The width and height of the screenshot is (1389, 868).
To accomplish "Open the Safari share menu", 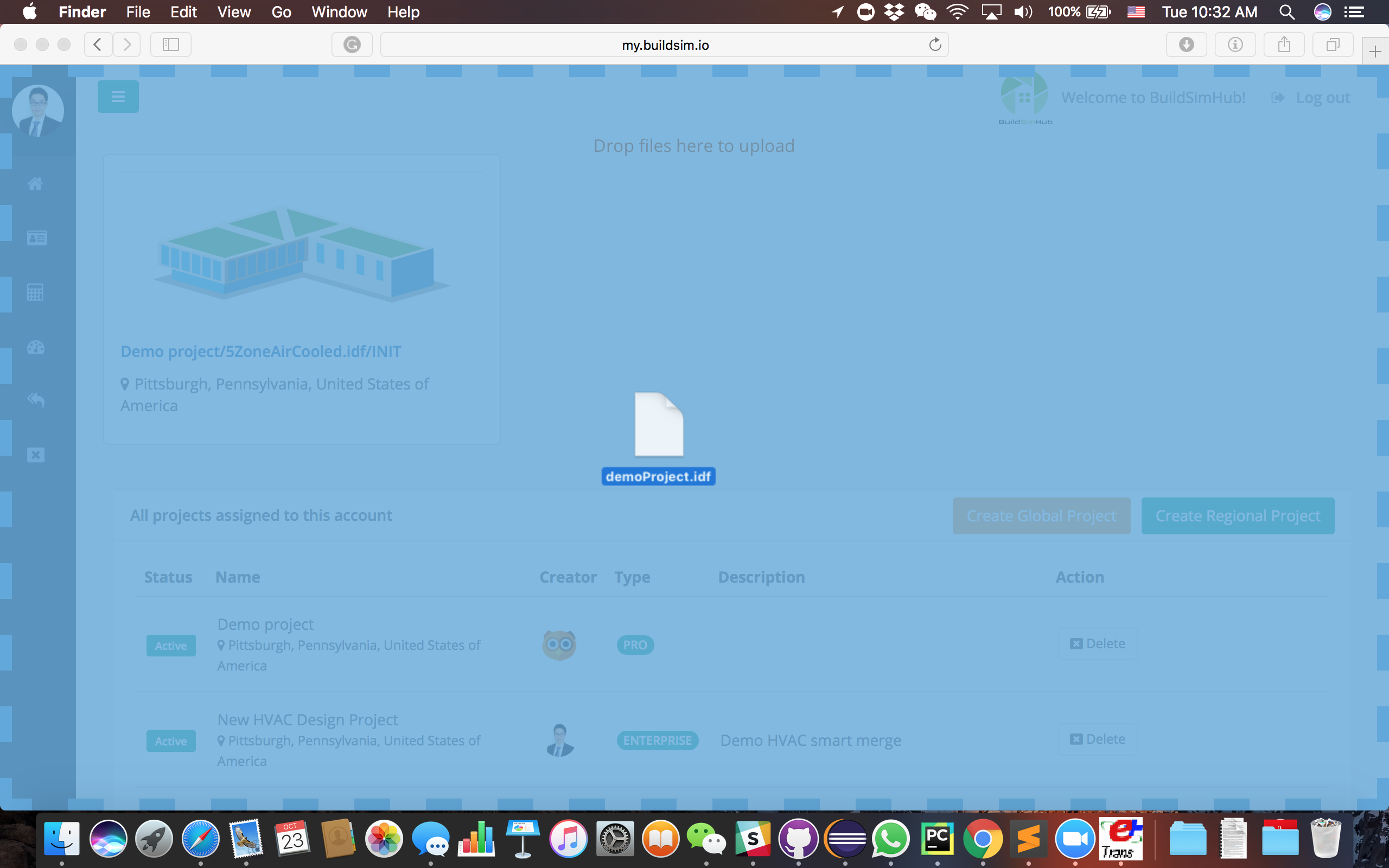I will (x=1284, y=45).
